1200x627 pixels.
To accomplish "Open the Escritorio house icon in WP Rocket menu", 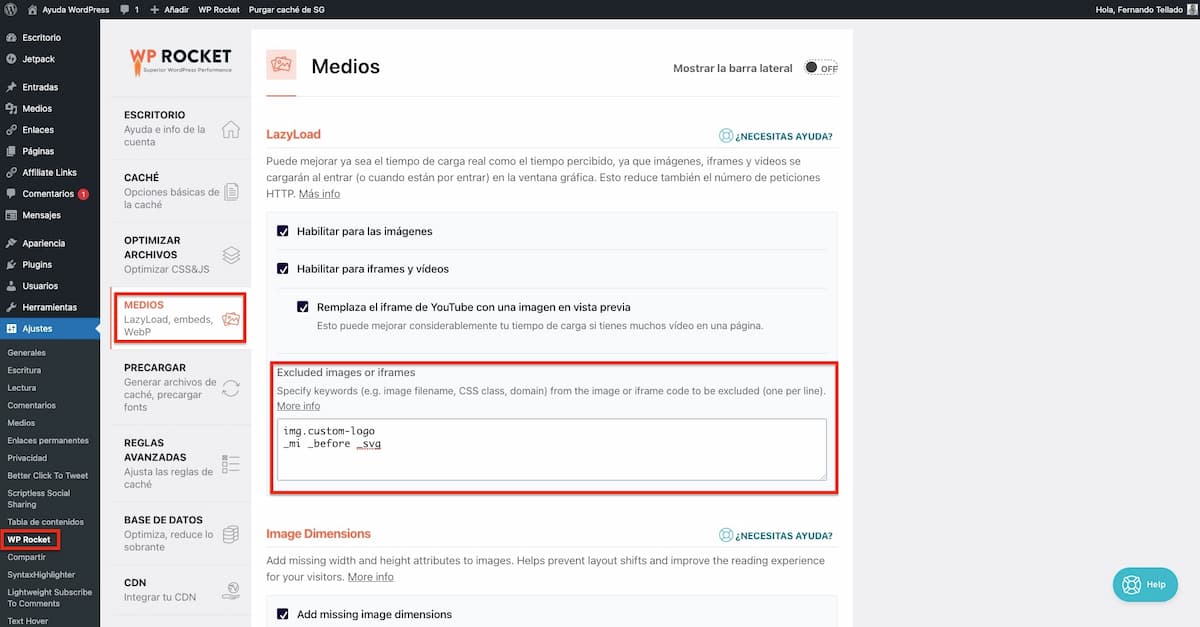I will [231, 129].
